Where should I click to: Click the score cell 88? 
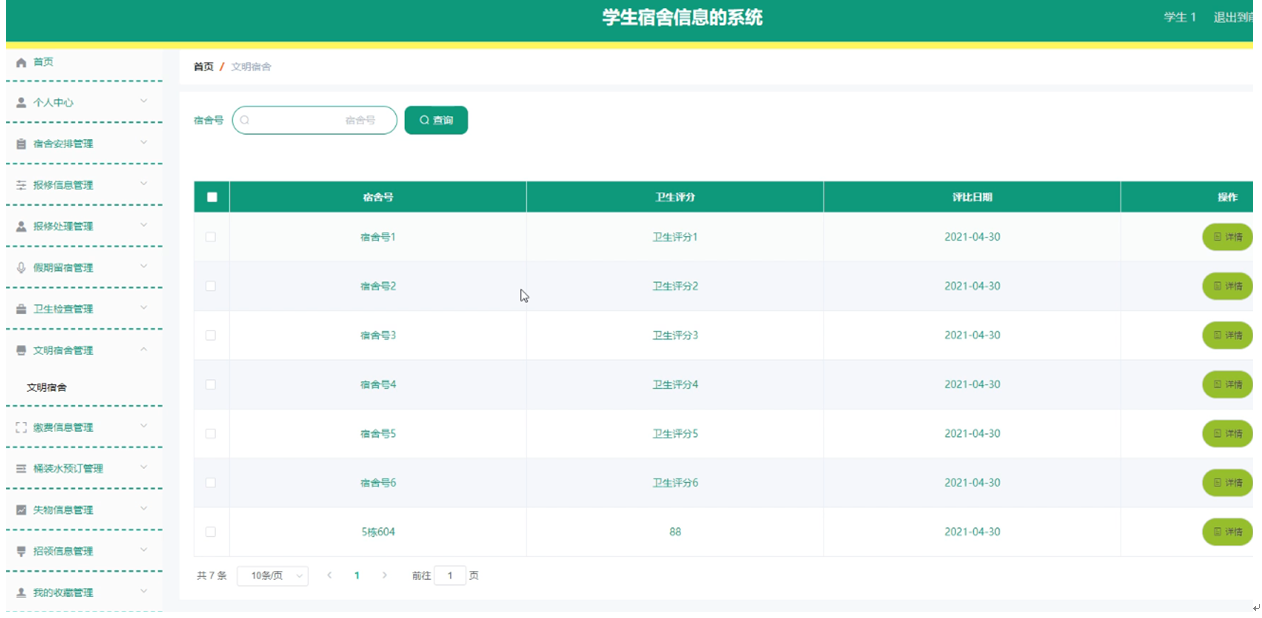coord(675,532)
